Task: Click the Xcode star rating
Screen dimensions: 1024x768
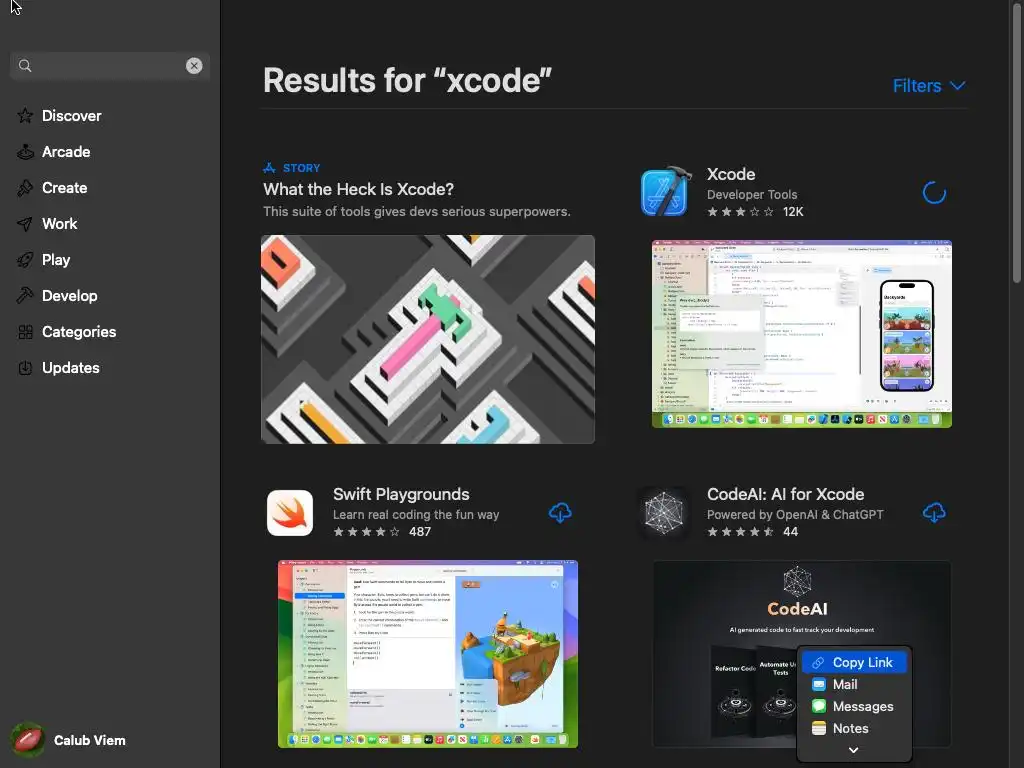Action: (741, 212)
